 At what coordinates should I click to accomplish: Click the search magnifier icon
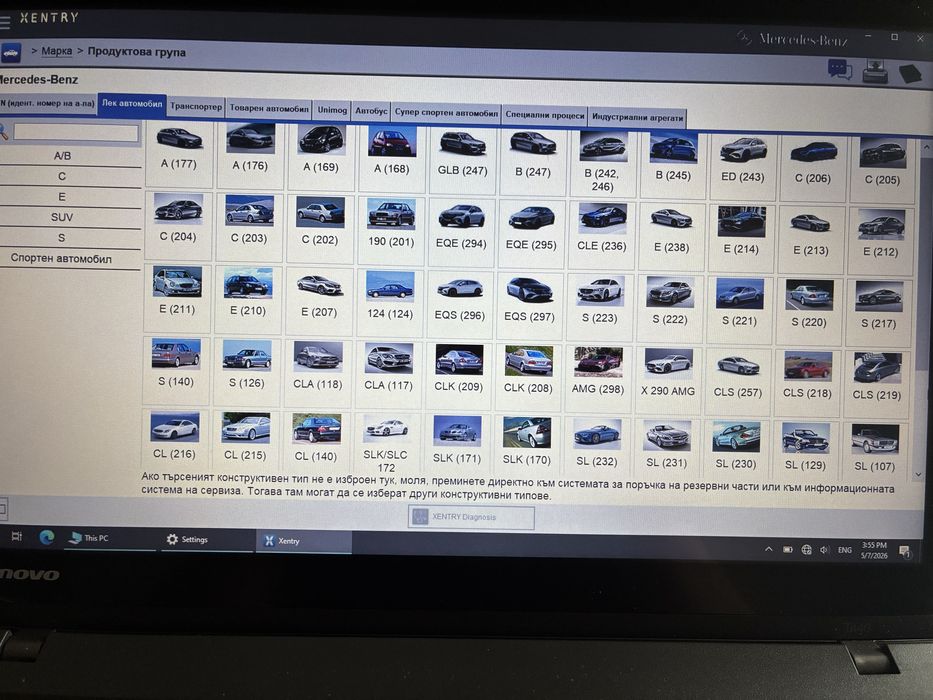click(x=4, y=132)
